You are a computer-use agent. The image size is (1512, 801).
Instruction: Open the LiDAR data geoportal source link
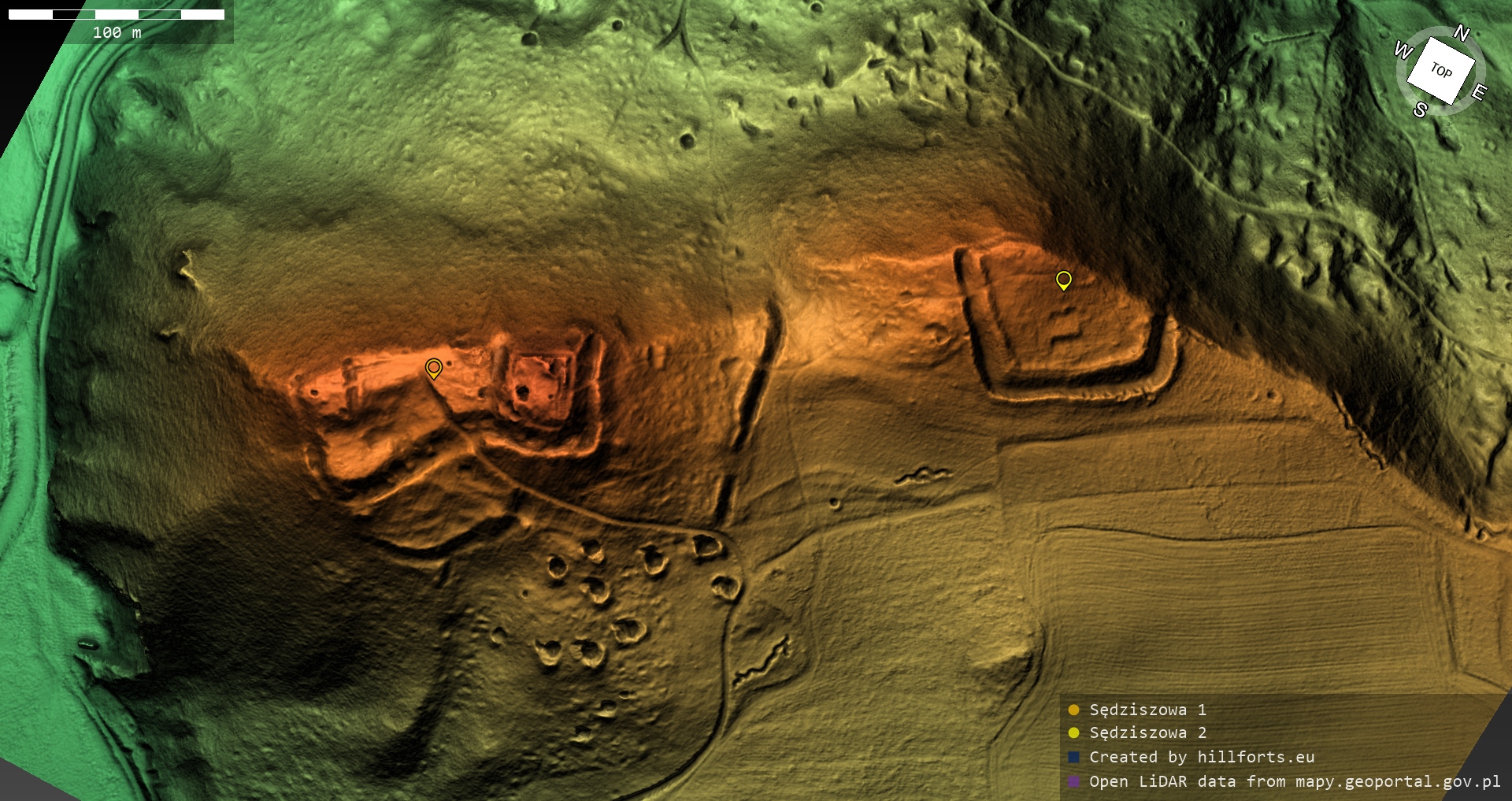(x=1294, y=781)
